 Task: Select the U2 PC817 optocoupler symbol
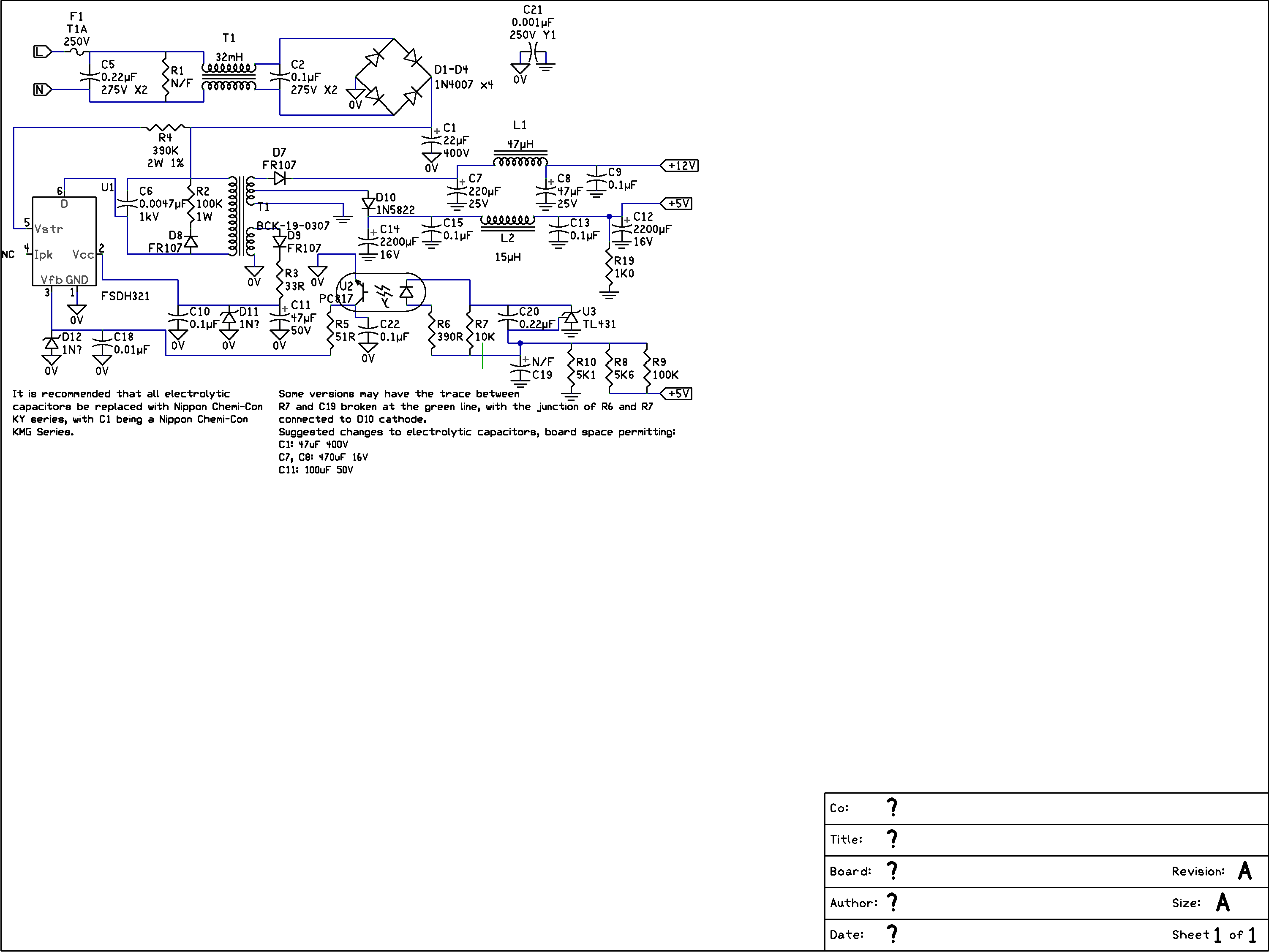tap(381, 292)
